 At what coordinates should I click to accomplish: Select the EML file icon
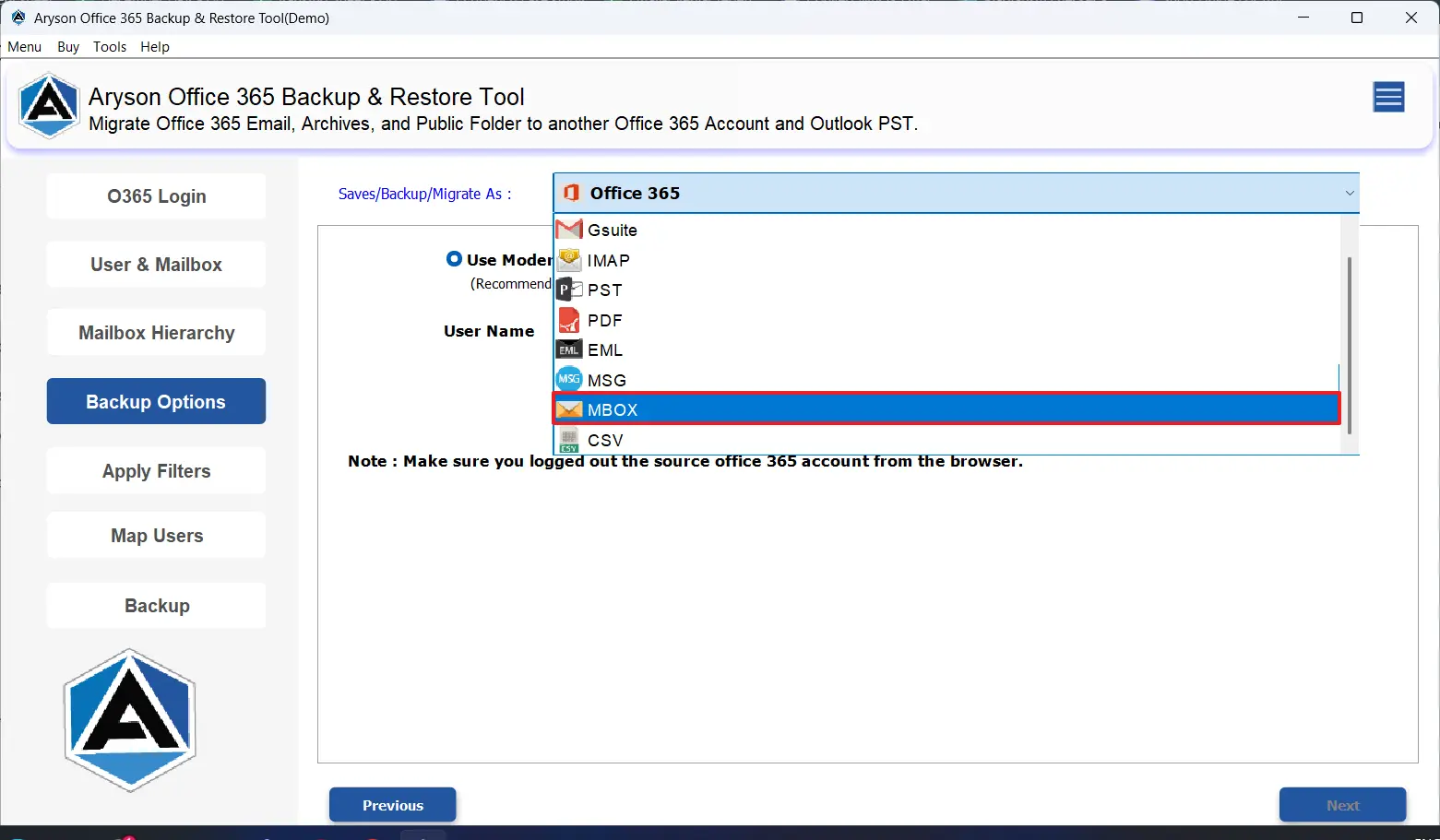pos(569,350)
